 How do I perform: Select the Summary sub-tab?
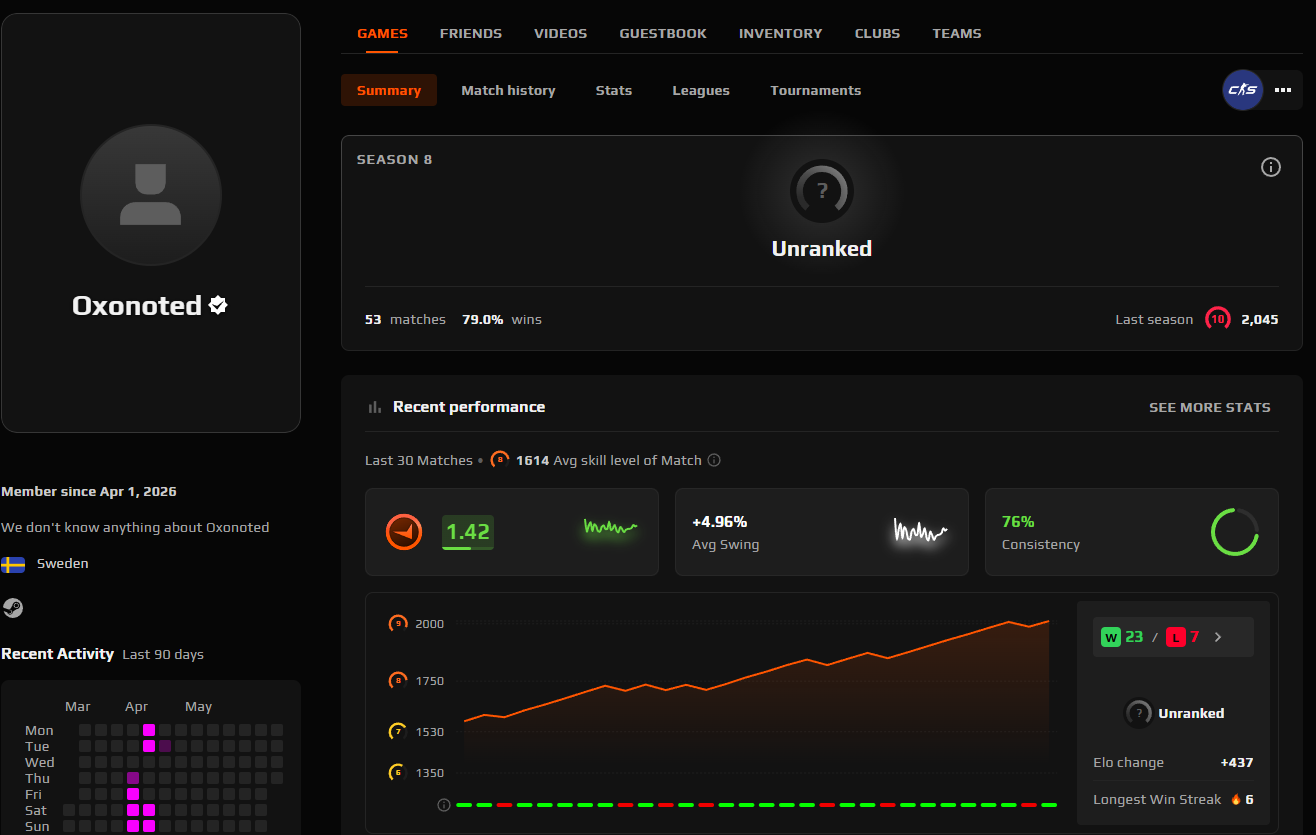pyautogui.click(x=389, y=90)
